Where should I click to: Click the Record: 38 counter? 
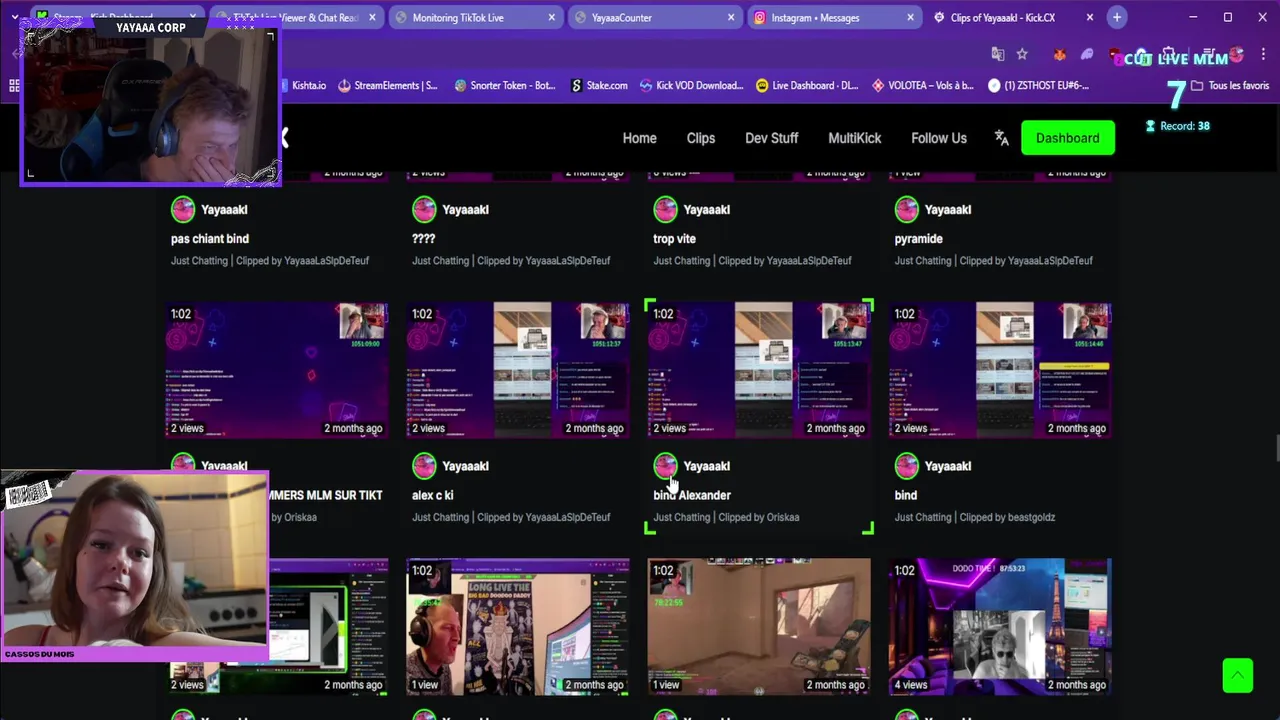click(x=1178, y=126)
